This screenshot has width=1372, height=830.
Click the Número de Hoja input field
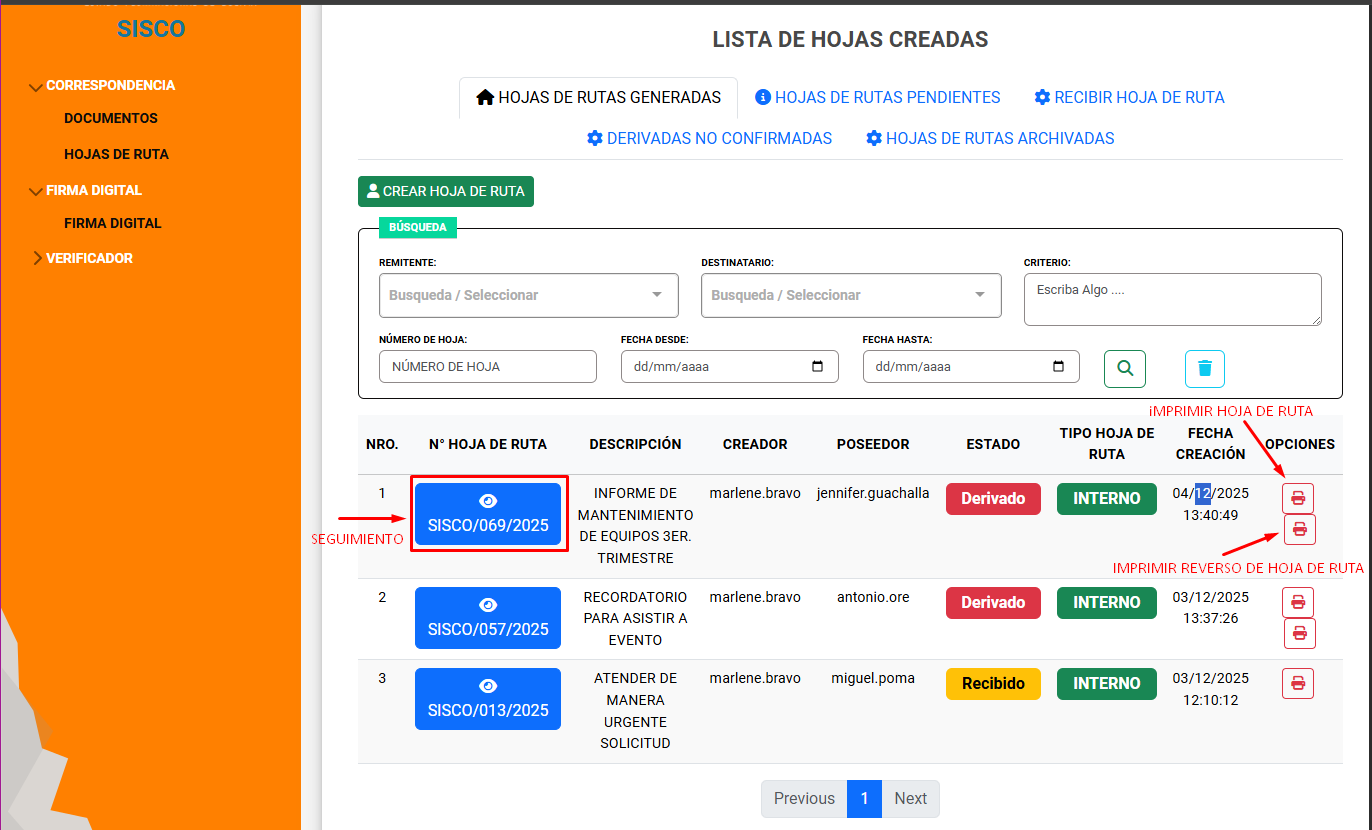(487, 366)
